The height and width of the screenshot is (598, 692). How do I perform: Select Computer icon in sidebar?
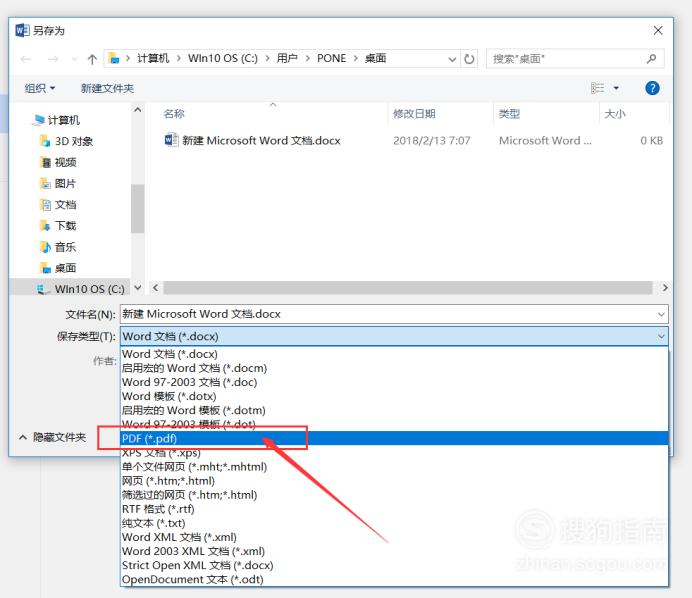[39, 120]
